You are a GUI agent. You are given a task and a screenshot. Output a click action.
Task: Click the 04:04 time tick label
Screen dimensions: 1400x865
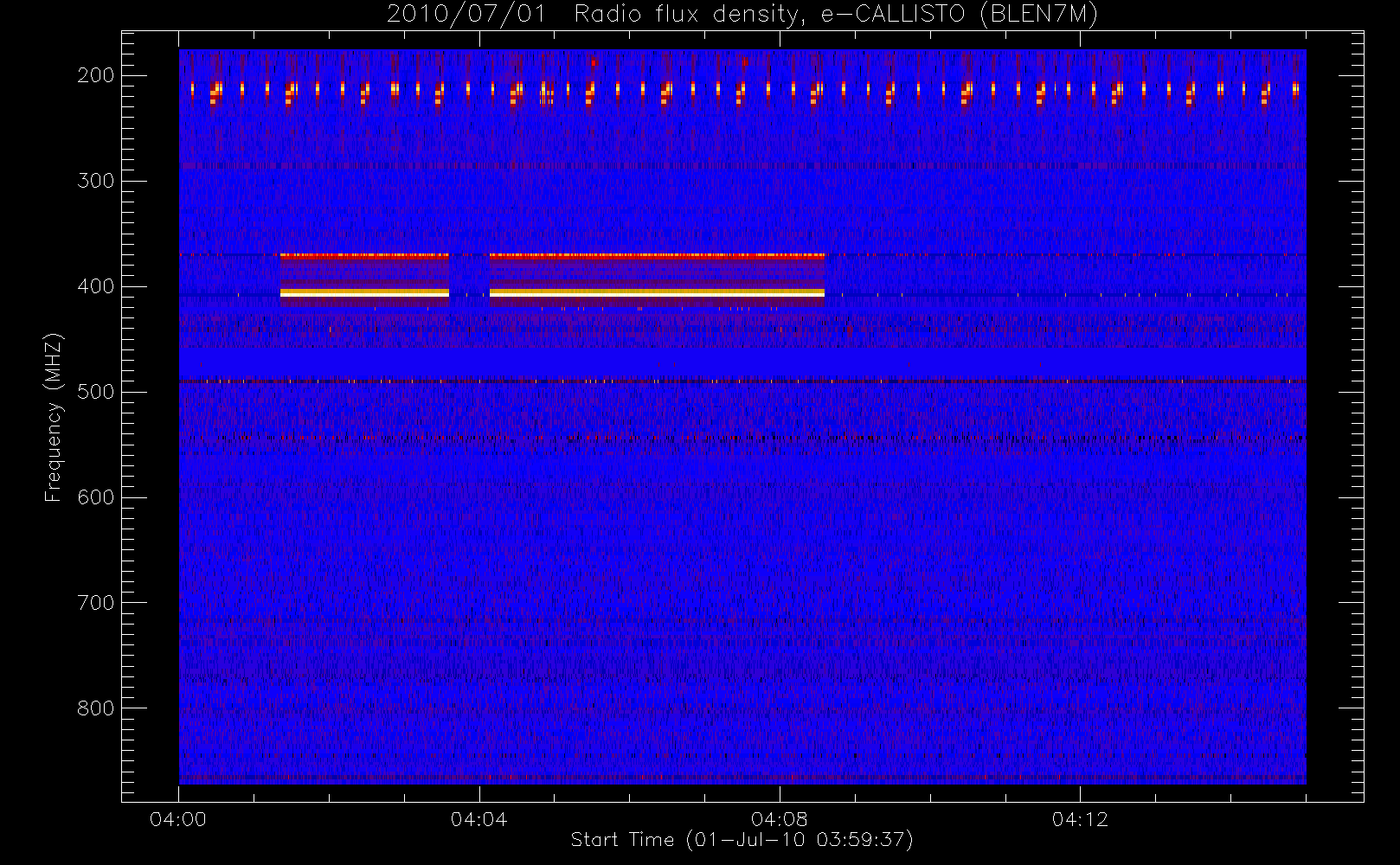point(478,819)
